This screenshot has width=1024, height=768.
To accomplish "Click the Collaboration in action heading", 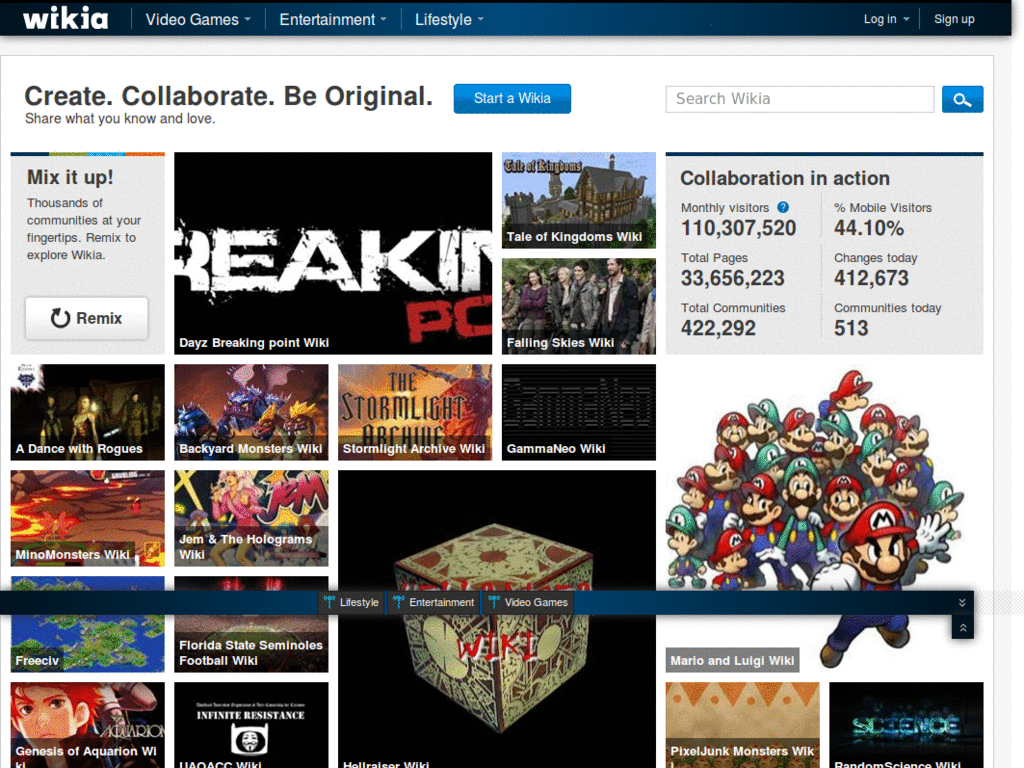I will 785,178.
